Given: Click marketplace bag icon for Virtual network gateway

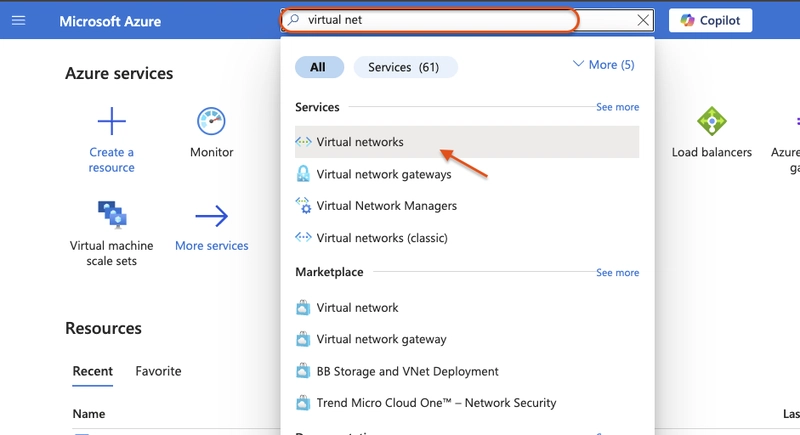Looking at the screenshot, I should [303, 339].
